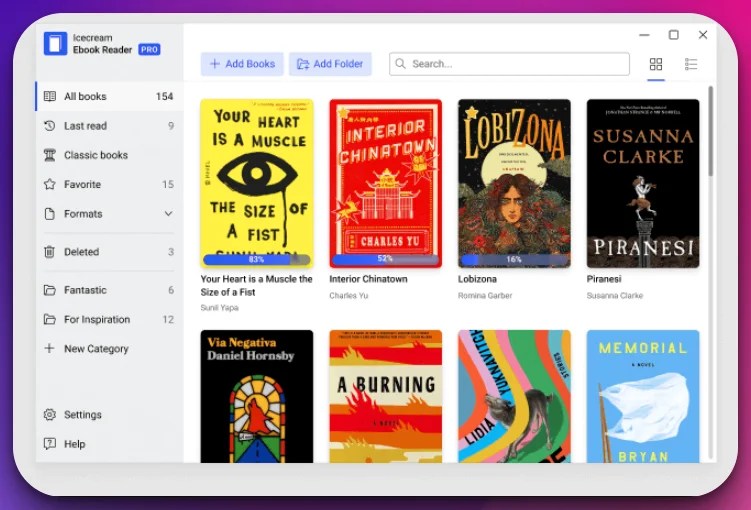Click author name 'Sunil Yapa'
This screenshot has height=510, width=751.
(219, 307)
